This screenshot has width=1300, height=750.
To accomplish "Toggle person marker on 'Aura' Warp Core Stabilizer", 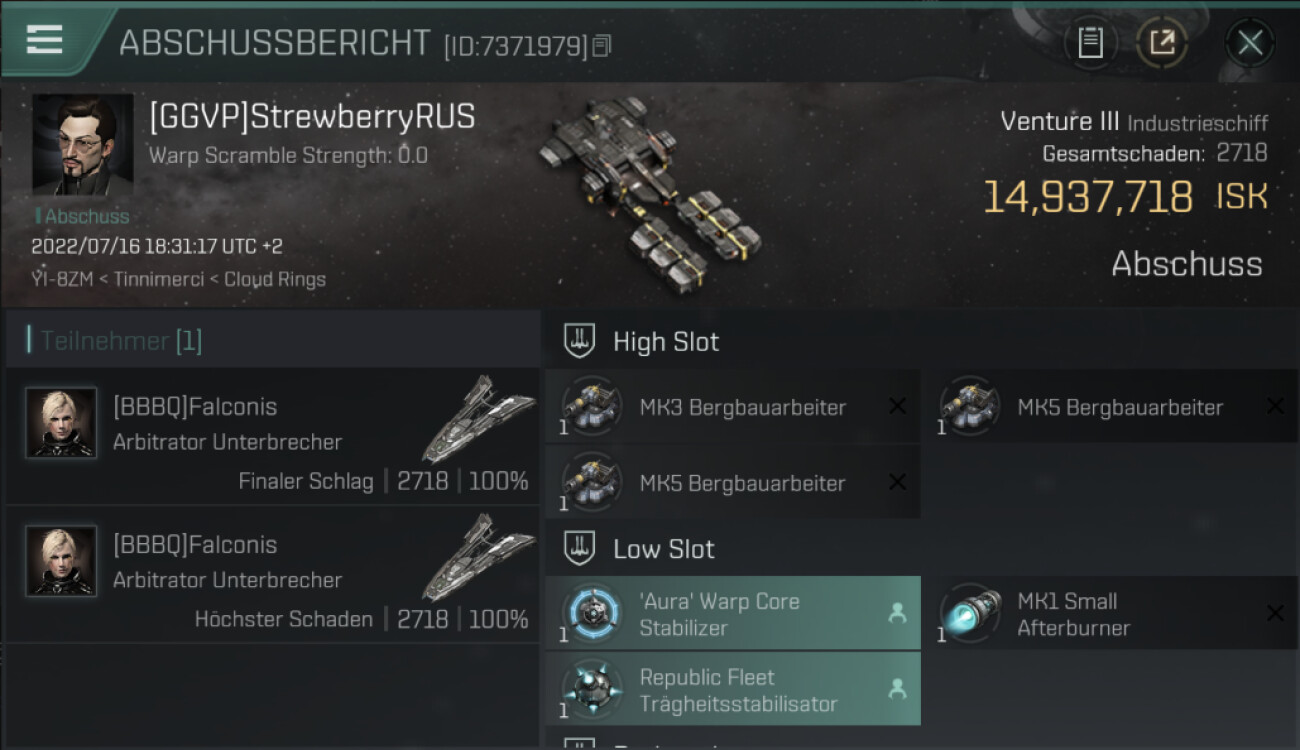I will click(898, 613).
